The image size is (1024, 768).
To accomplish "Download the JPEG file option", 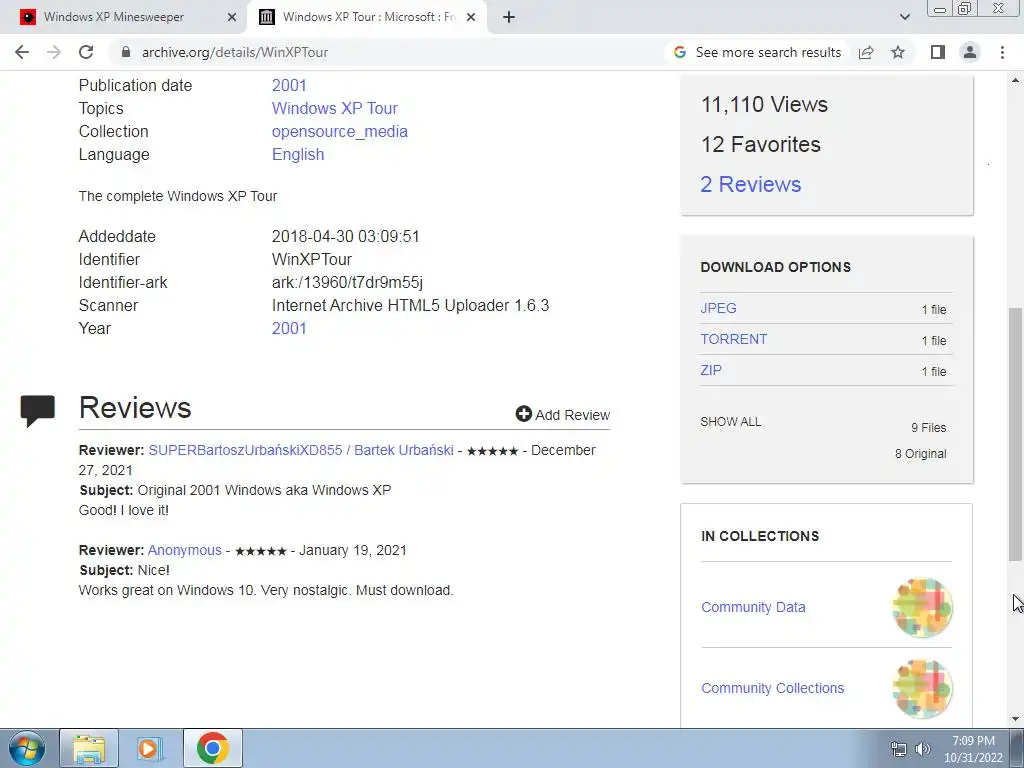I will pyautogui.click(x=718, y=308).
